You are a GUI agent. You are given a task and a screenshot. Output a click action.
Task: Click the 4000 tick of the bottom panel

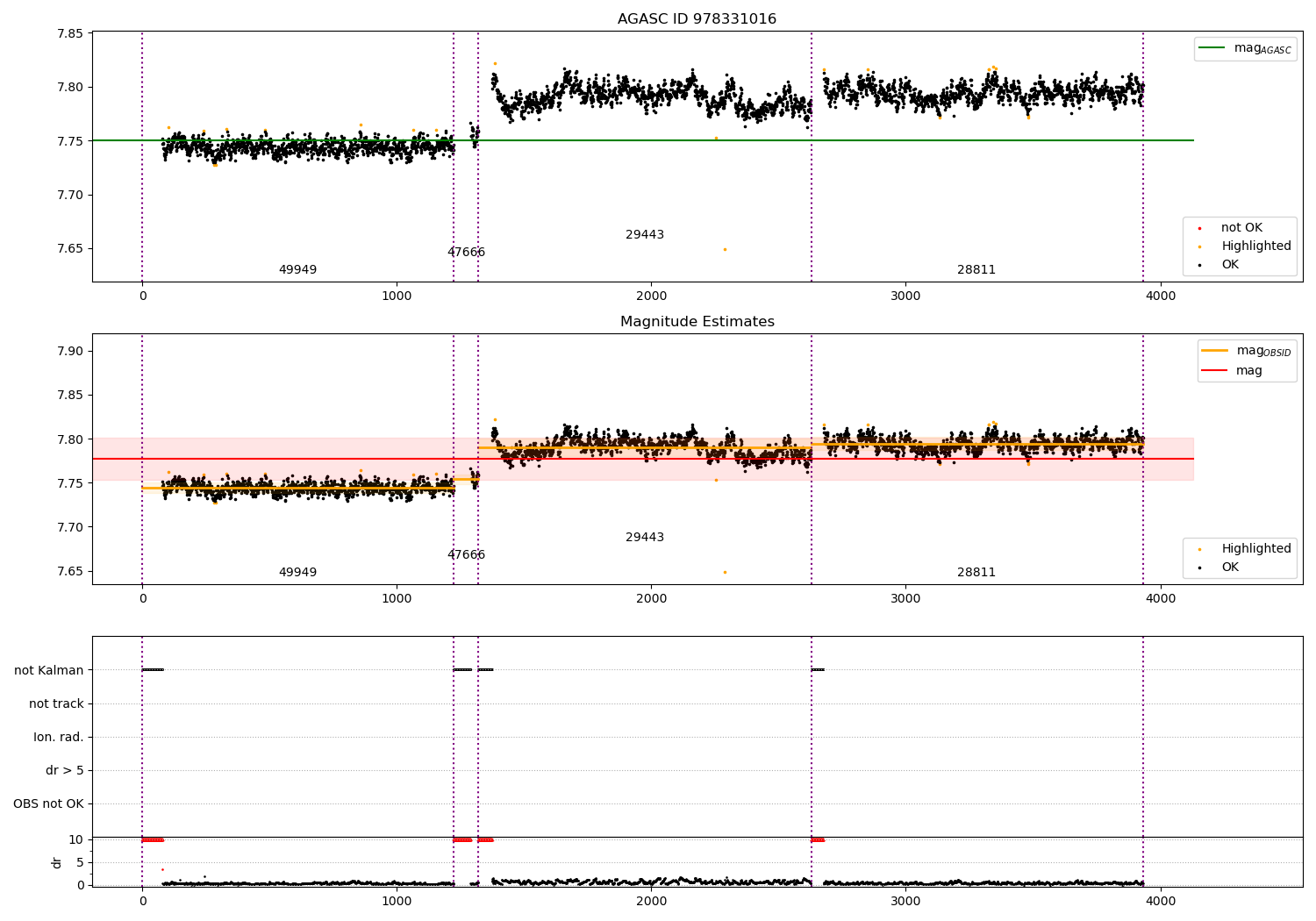click(x=1161, y=901)
